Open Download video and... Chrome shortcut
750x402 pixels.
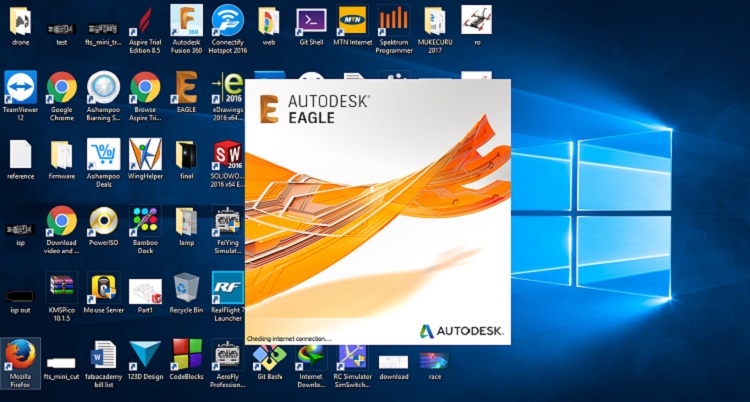pos(61,221)
